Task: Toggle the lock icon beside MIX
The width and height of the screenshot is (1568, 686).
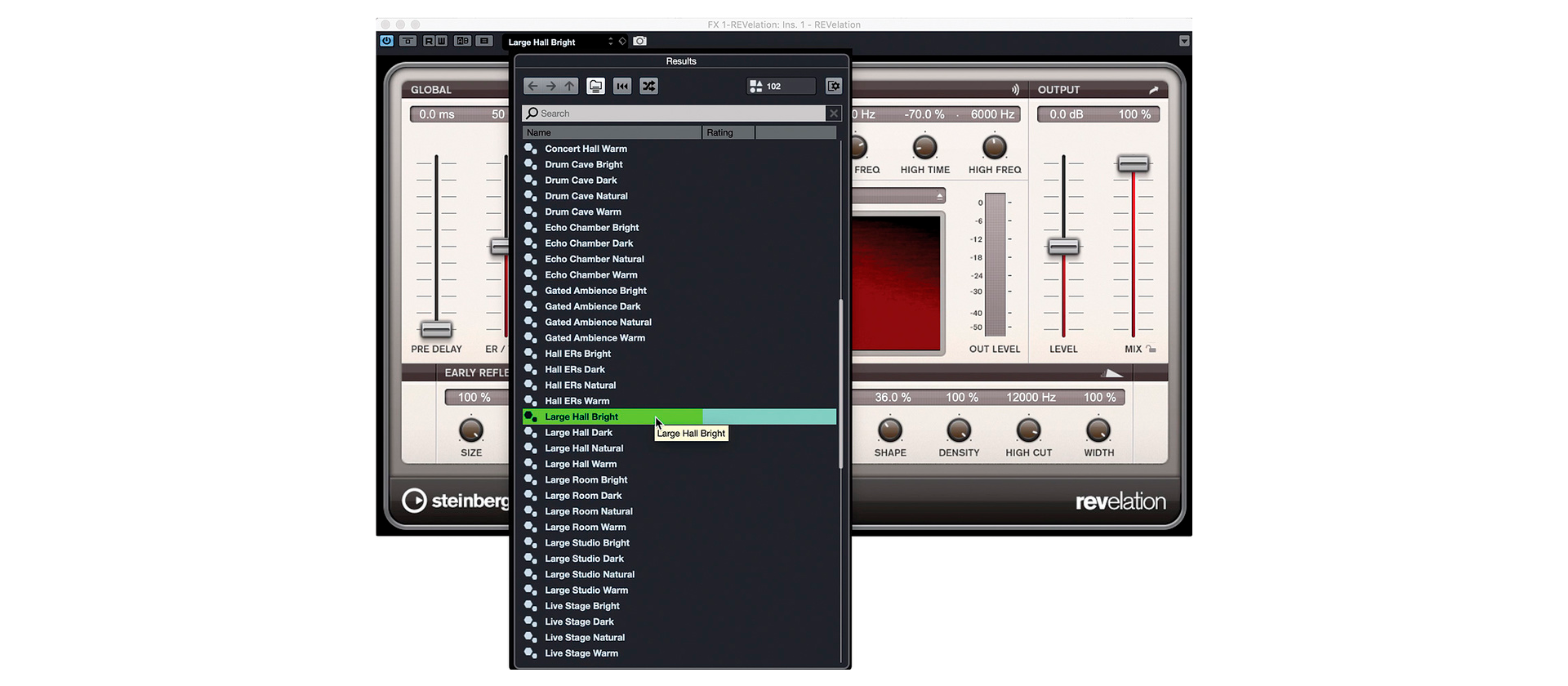Action: point(1151,349)
